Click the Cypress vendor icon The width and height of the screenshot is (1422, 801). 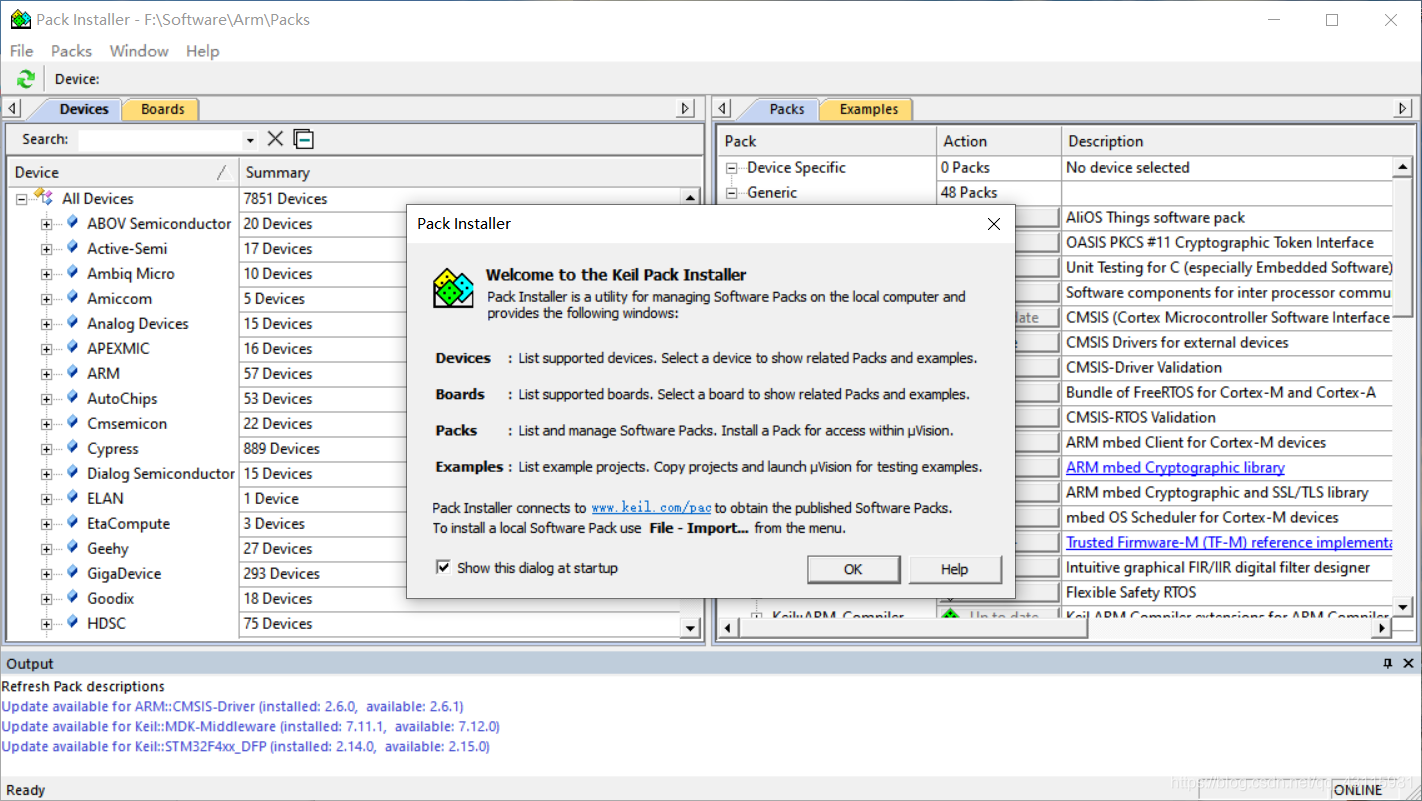pos(72,447)
